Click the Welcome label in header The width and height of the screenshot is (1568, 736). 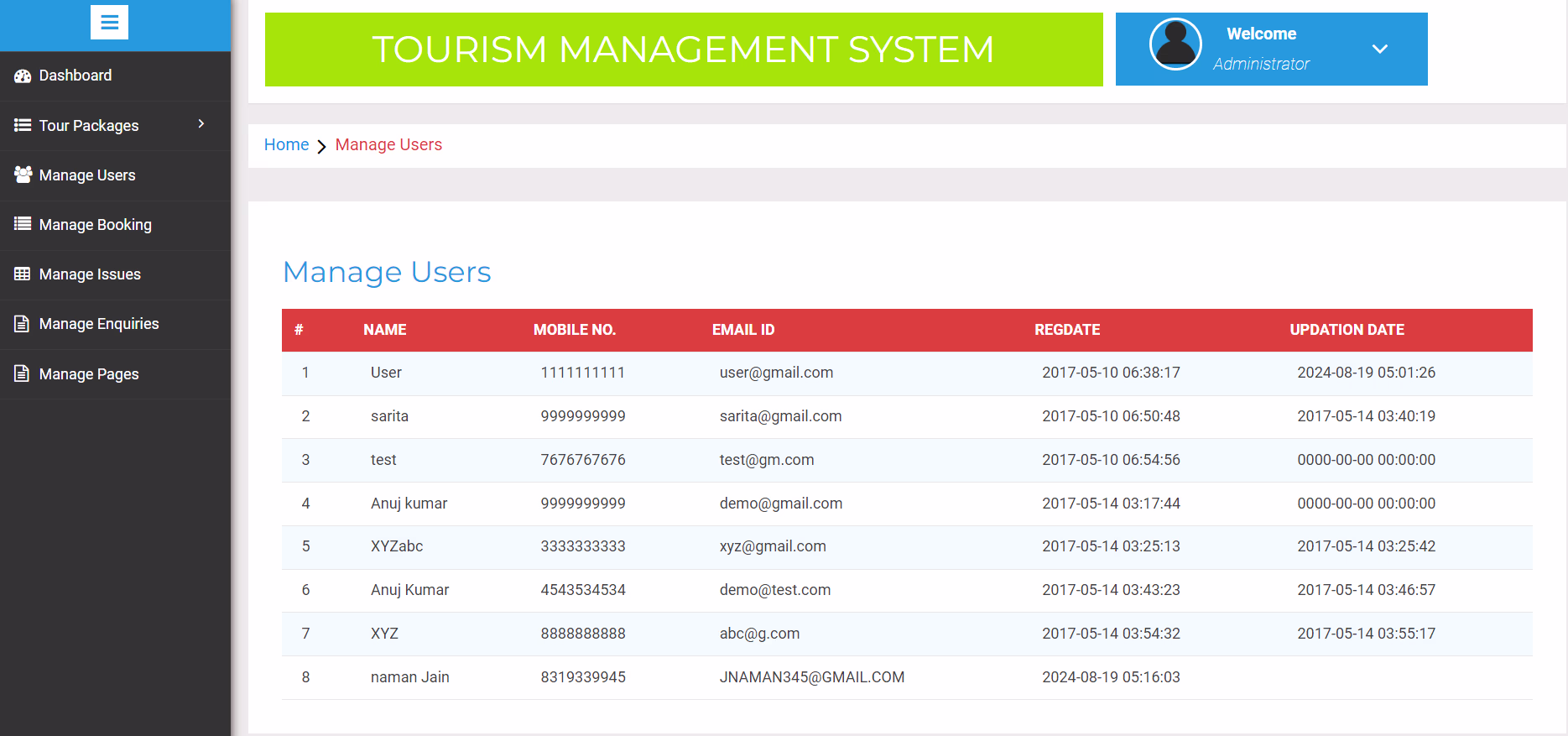pyautogui.click(x=1261, y=34)
